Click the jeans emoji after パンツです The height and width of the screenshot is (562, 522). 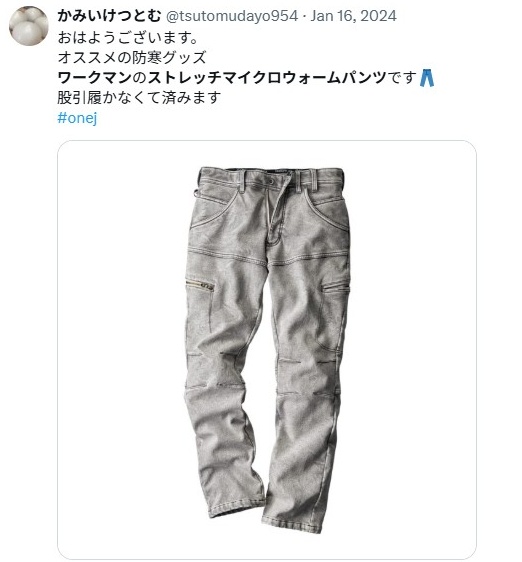click(x=427, y=78)
